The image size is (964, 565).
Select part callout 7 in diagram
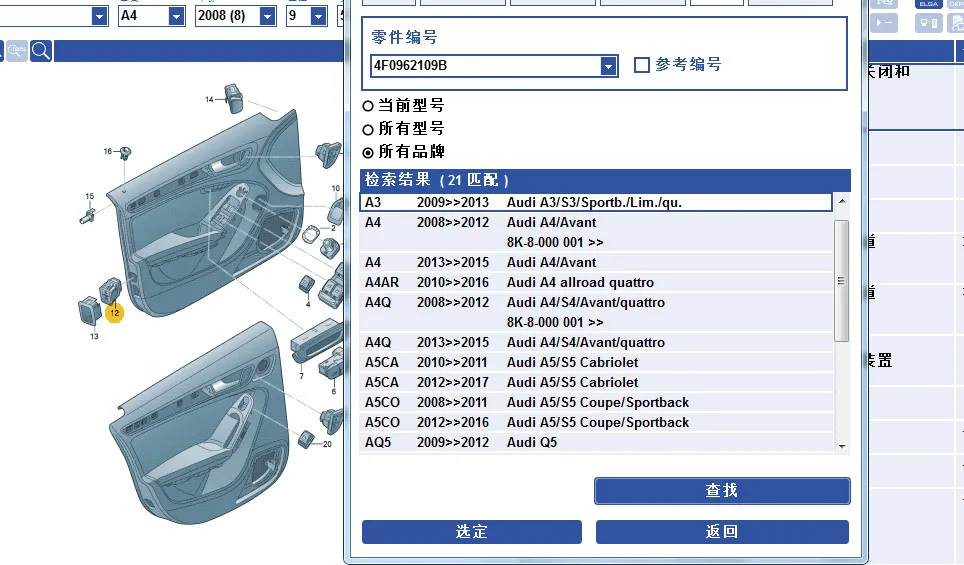[301, 376]
